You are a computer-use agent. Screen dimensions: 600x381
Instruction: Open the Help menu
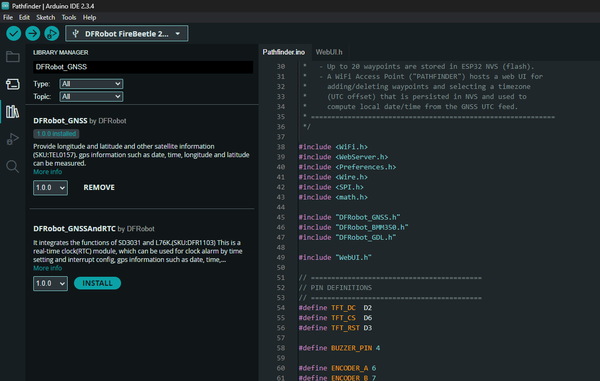pos(89,17)
